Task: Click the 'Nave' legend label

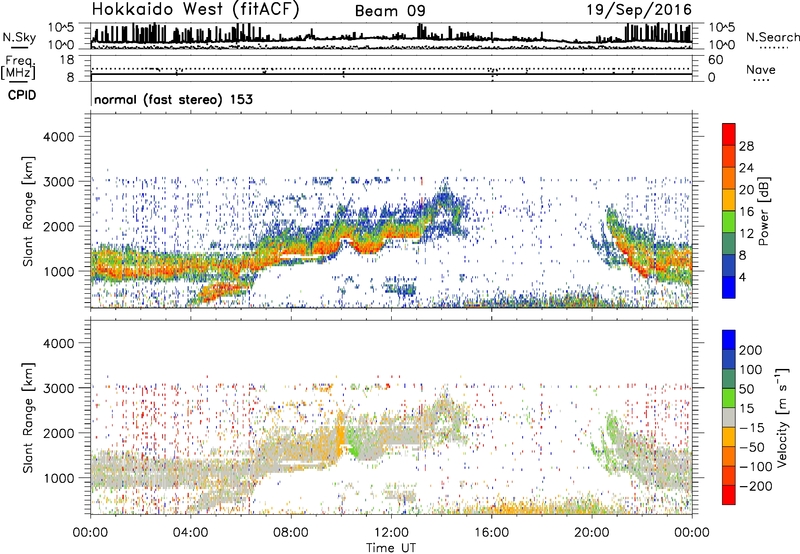Action: pyautogui.click(x=760, y=70)
